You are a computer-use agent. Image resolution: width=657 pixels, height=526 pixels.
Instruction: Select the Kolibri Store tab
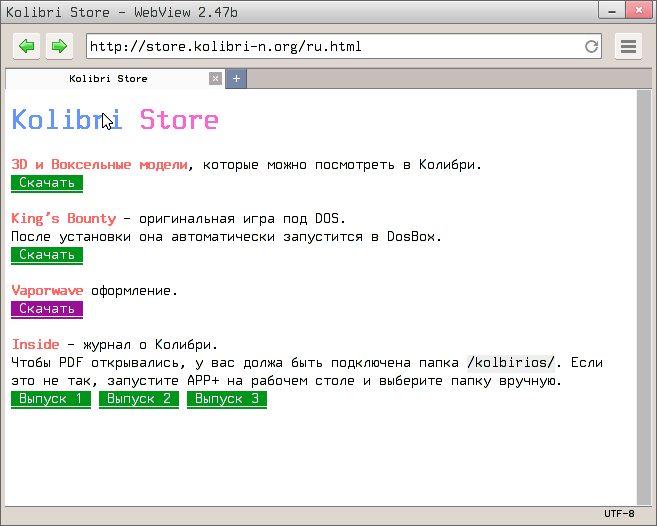point(108,78)
